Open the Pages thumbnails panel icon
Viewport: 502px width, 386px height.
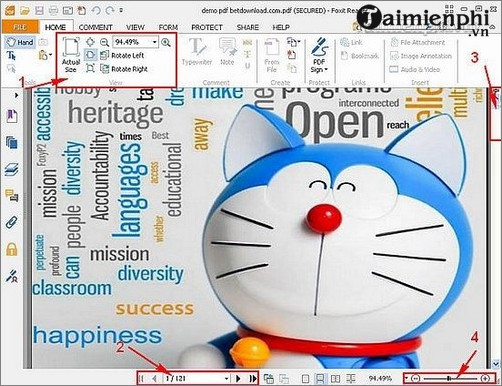click(x=12, y=143)
